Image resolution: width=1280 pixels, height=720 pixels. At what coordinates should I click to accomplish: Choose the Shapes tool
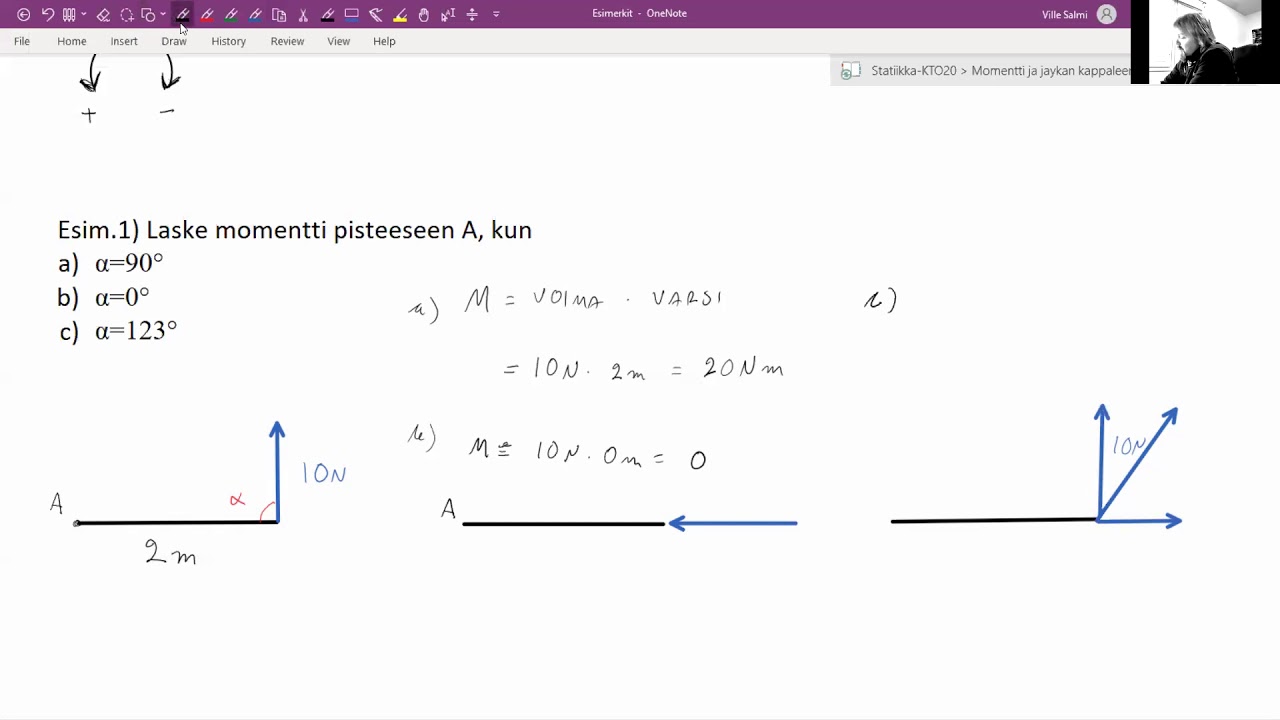pyautogui.click(x=148, y=14)
